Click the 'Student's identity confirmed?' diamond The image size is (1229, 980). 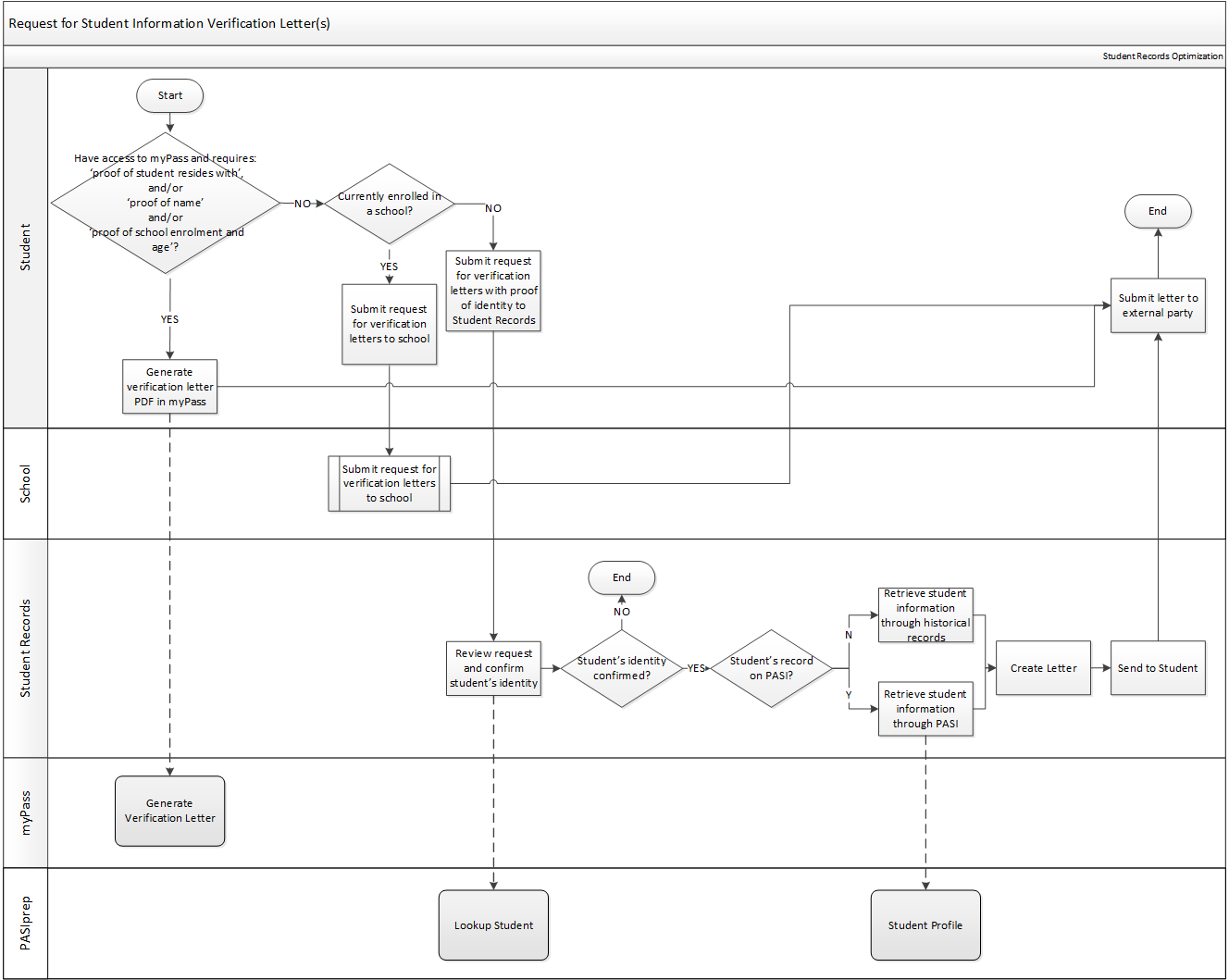[x=621, y=668]
